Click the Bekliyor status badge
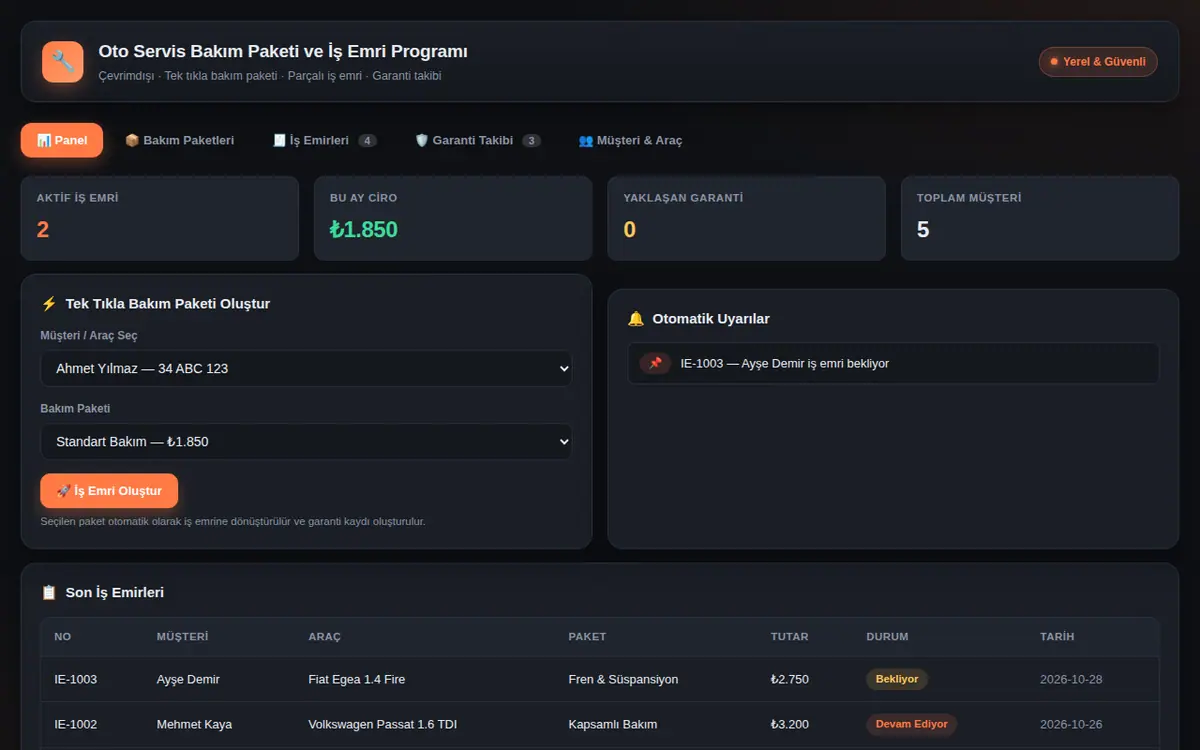 point(897,679)
